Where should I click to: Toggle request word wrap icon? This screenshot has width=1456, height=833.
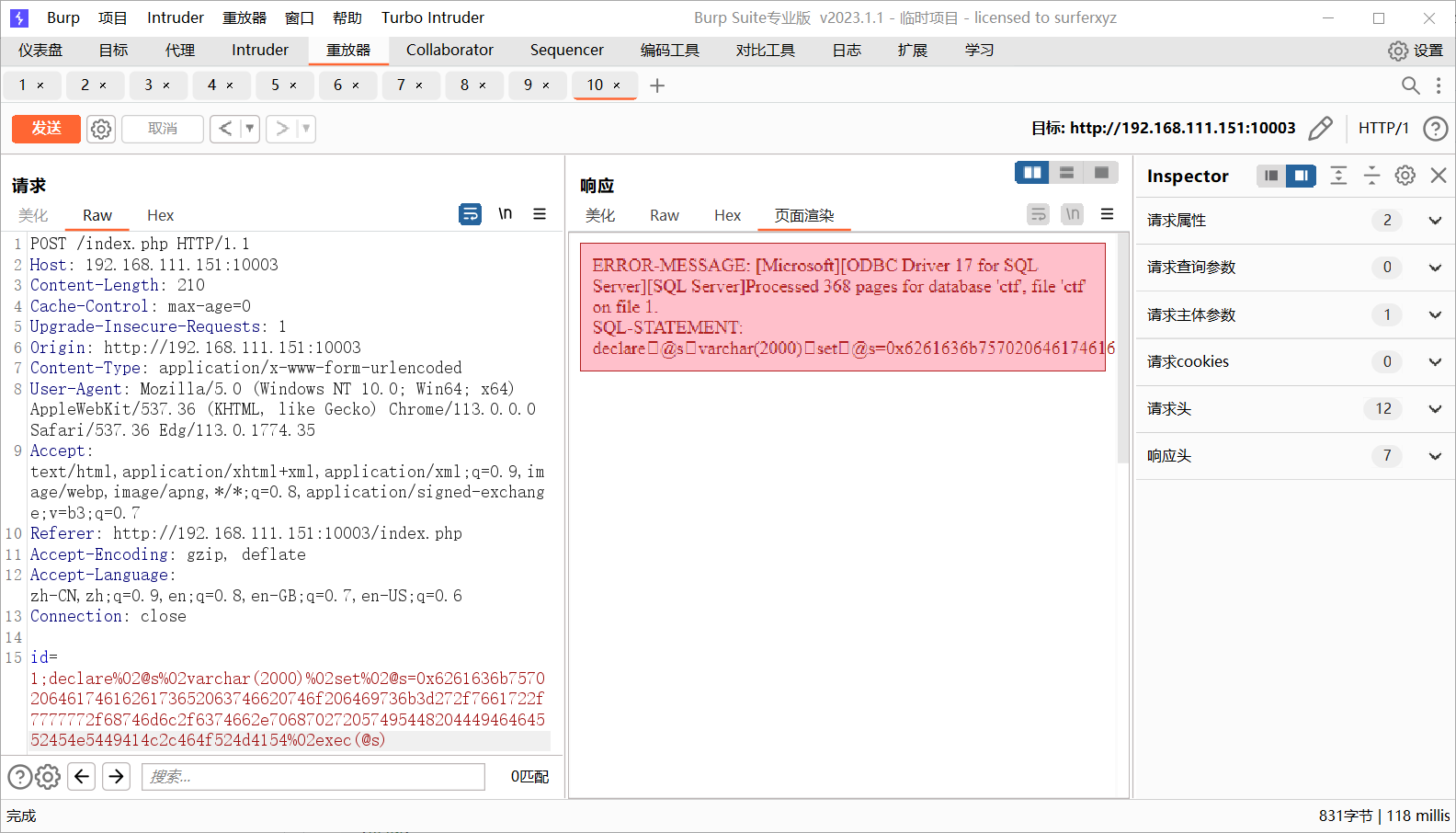click(x=470, y=214)
